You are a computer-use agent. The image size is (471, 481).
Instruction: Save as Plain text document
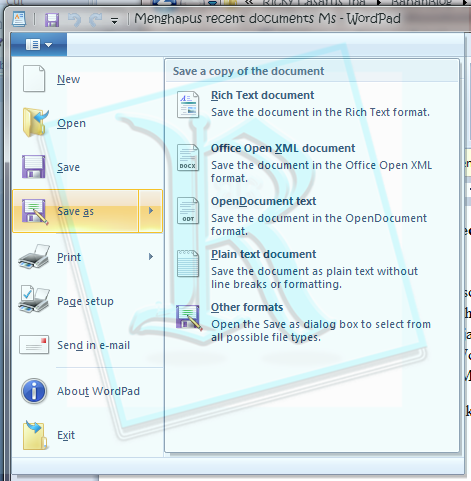[263, 254]
